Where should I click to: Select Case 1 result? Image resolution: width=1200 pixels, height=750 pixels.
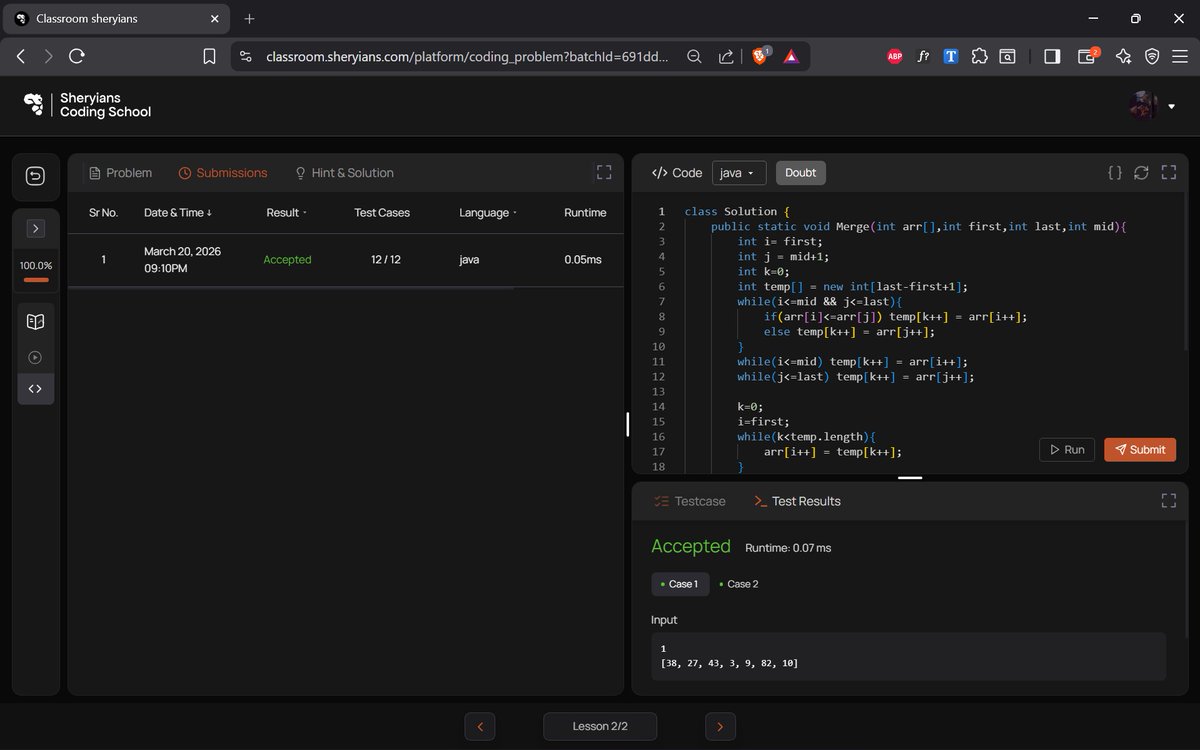pyautogui.click(x=680, y=584)
